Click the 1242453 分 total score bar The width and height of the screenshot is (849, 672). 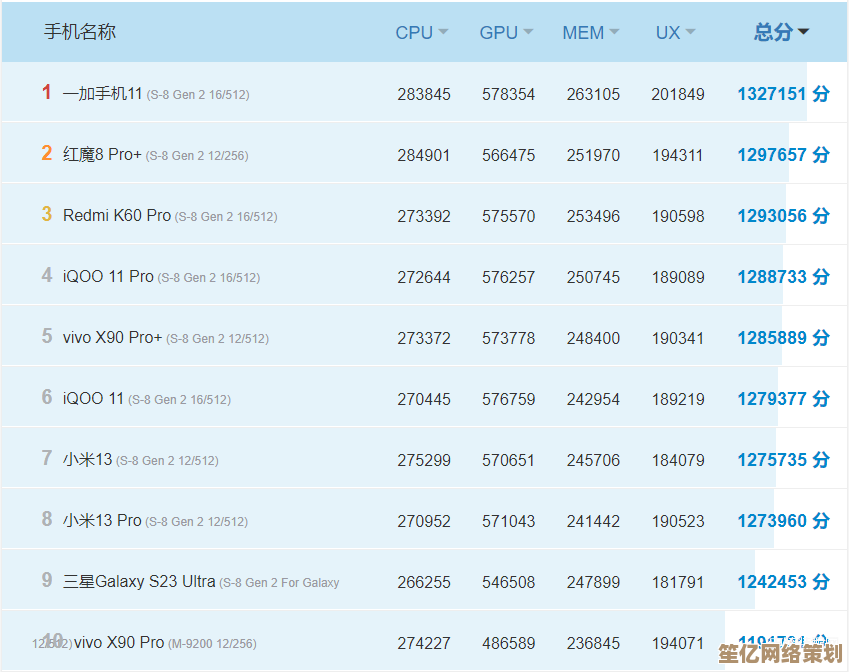pyautogui.click(x=783, y=582)
